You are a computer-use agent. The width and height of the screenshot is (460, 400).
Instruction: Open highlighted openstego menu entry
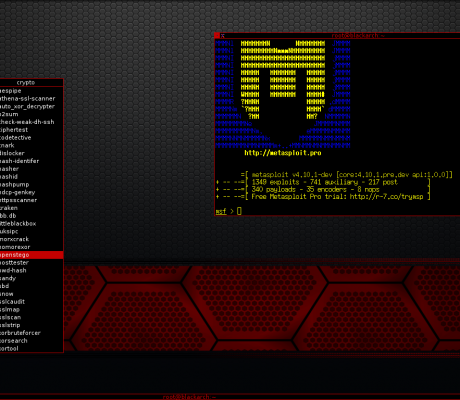click(x=31, y=255)
